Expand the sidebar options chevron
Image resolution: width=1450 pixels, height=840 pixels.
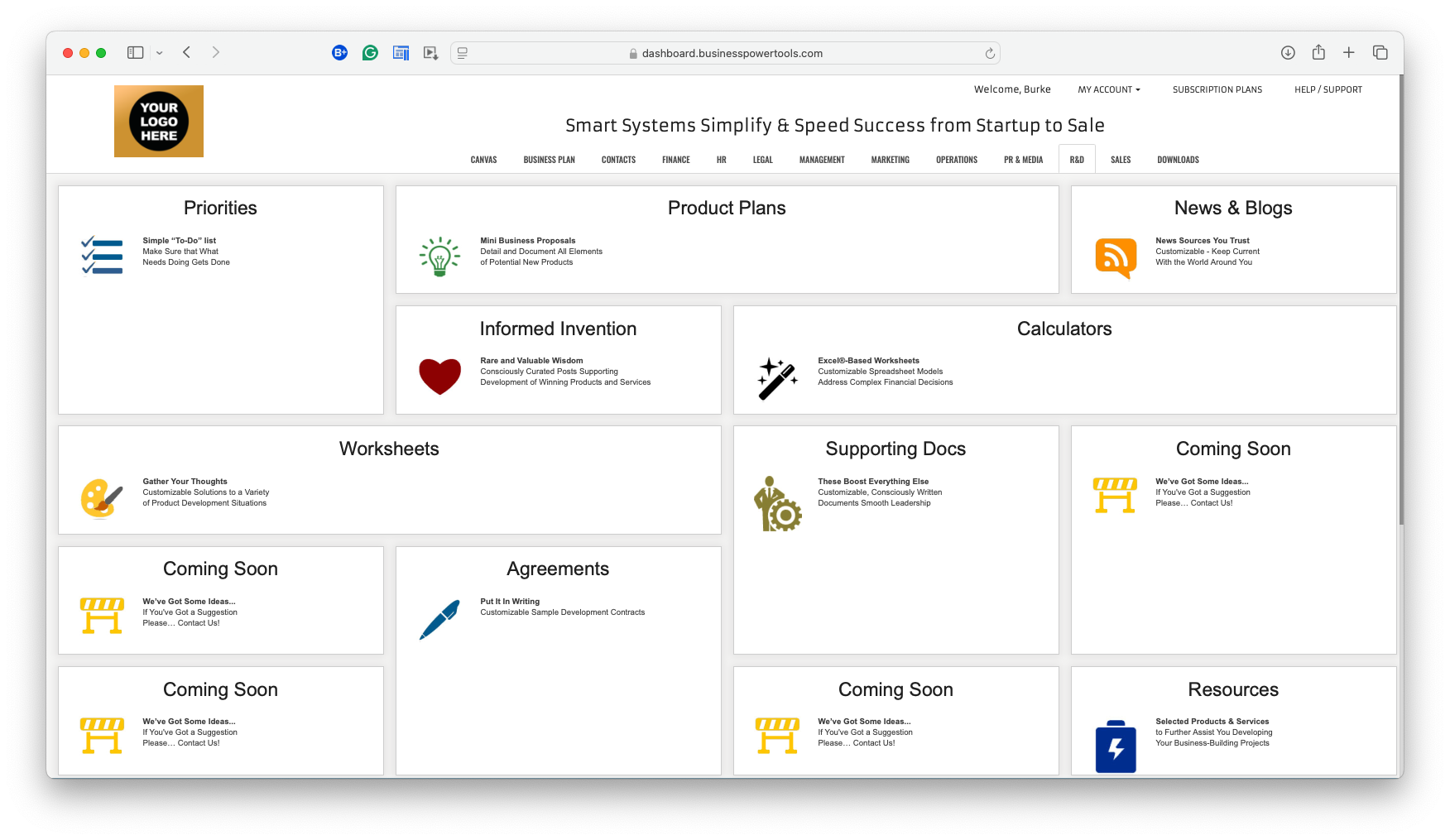point(160,52)
